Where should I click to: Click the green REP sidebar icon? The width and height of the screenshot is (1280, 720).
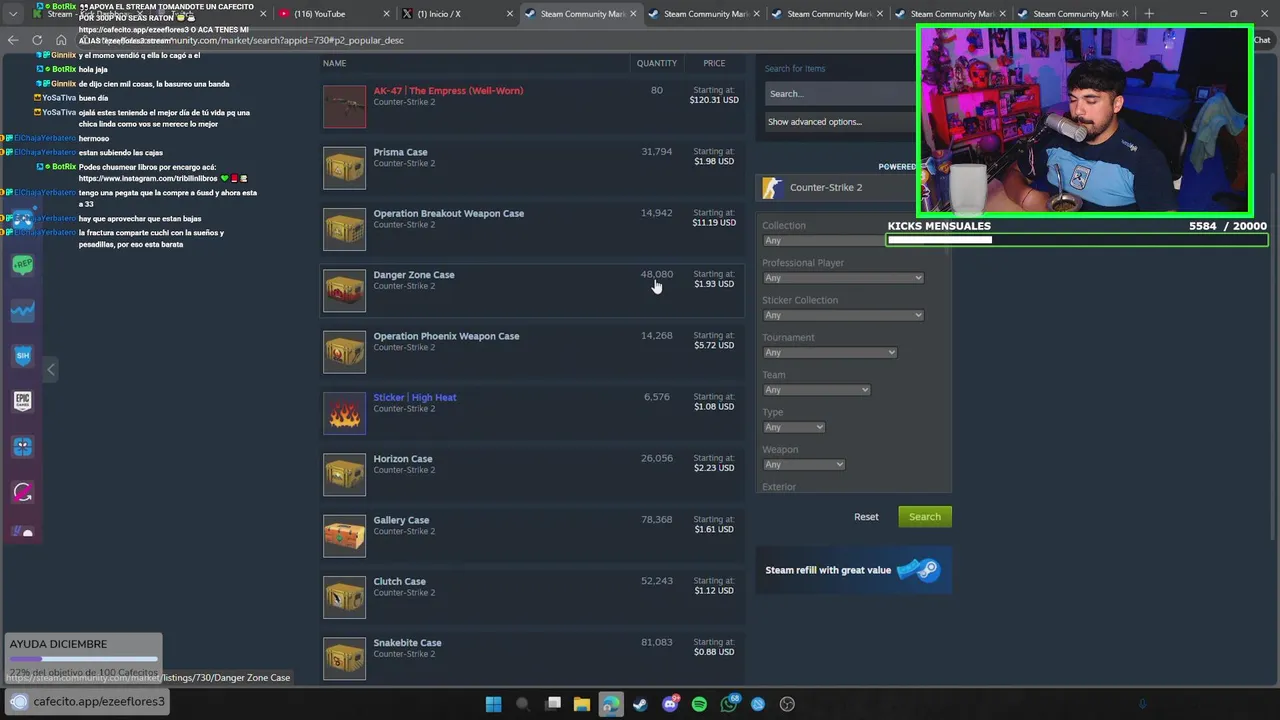(x=23, y=265)
